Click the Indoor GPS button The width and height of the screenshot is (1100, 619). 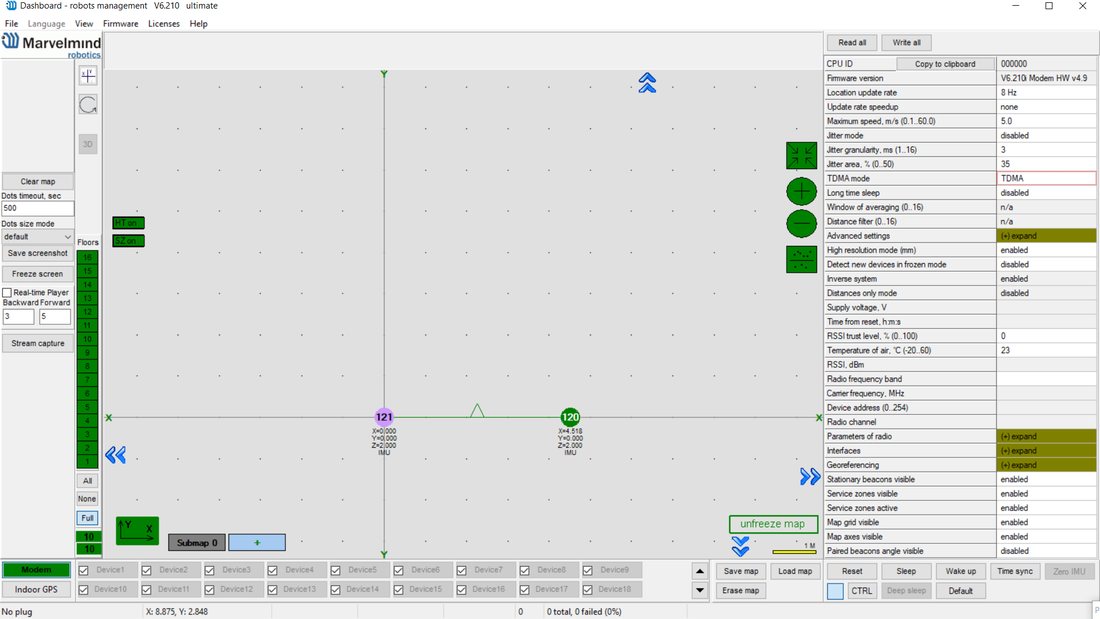[36, 590]
